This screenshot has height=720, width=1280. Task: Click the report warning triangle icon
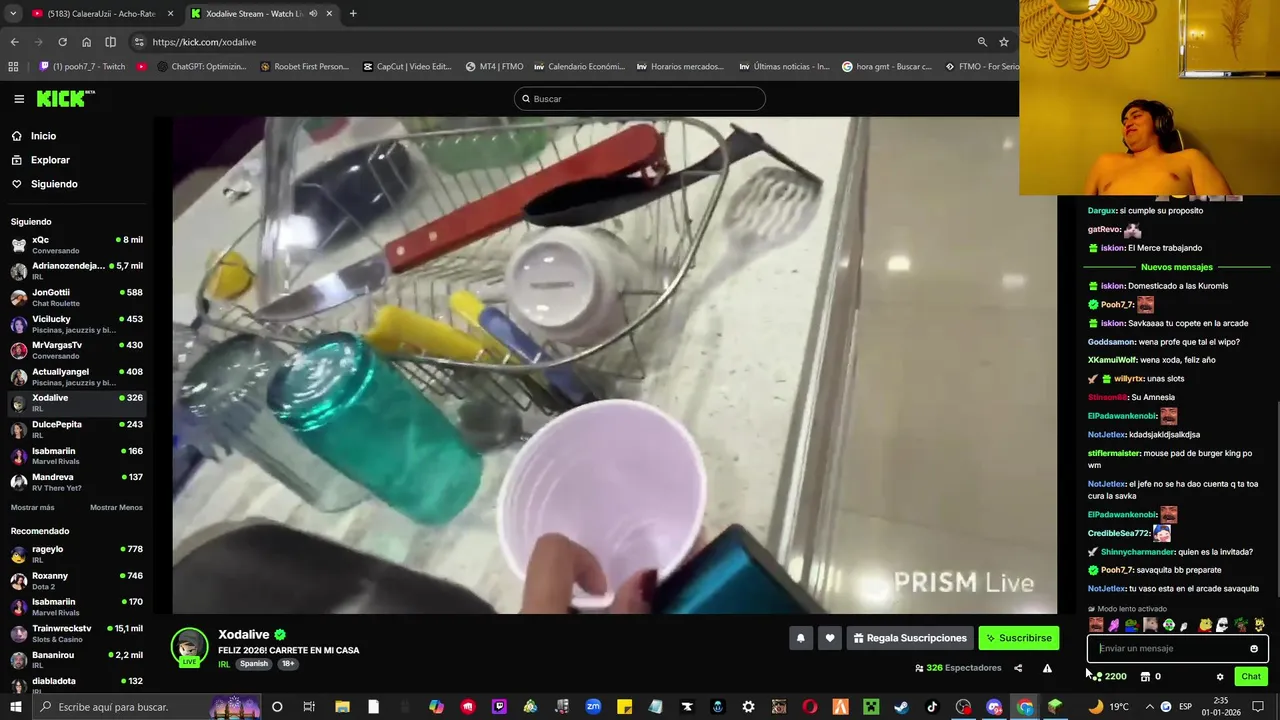[1047, 668]
